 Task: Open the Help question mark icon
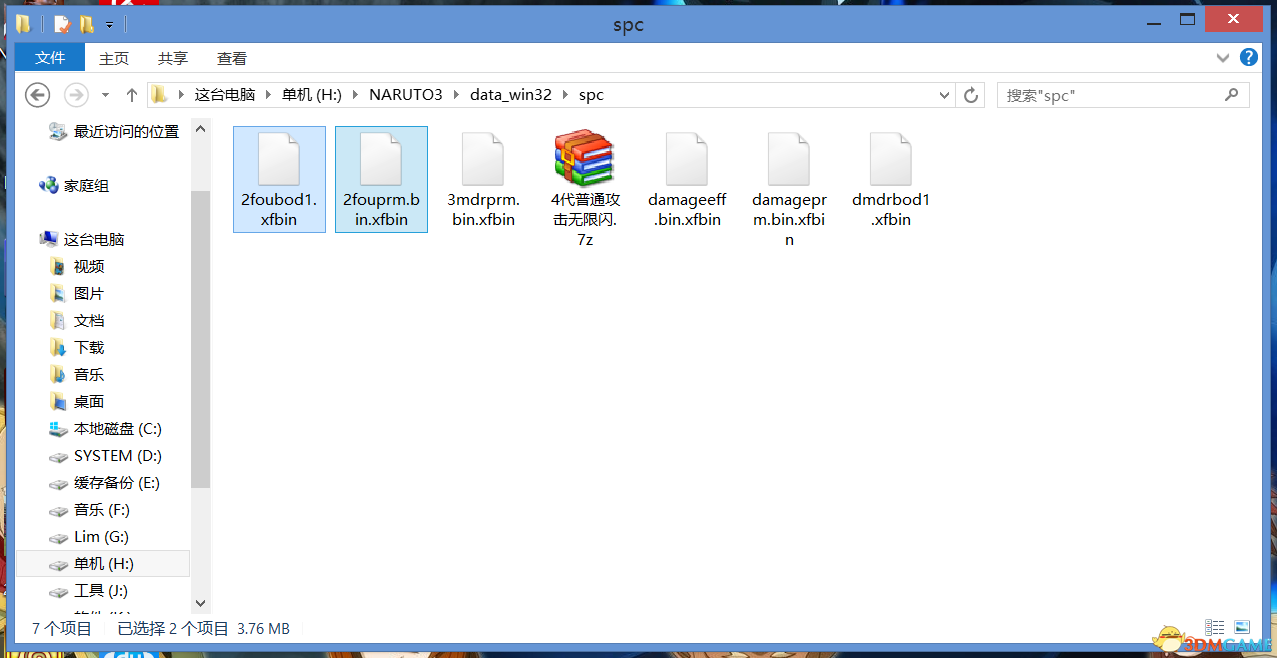(x=1249, y=58)
